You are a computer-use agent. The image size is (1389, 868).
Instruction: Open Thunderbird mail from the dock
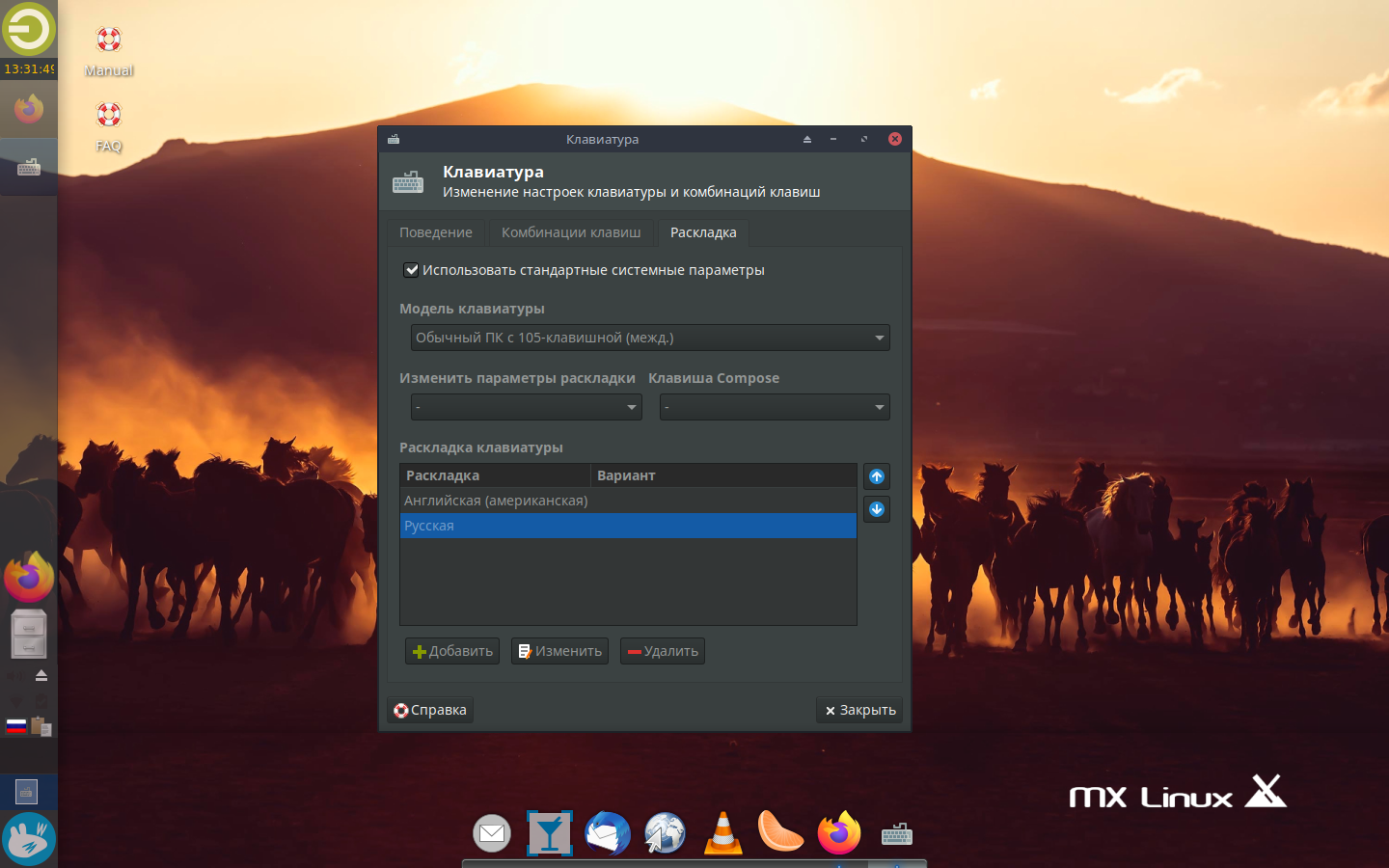coord(607,833)
